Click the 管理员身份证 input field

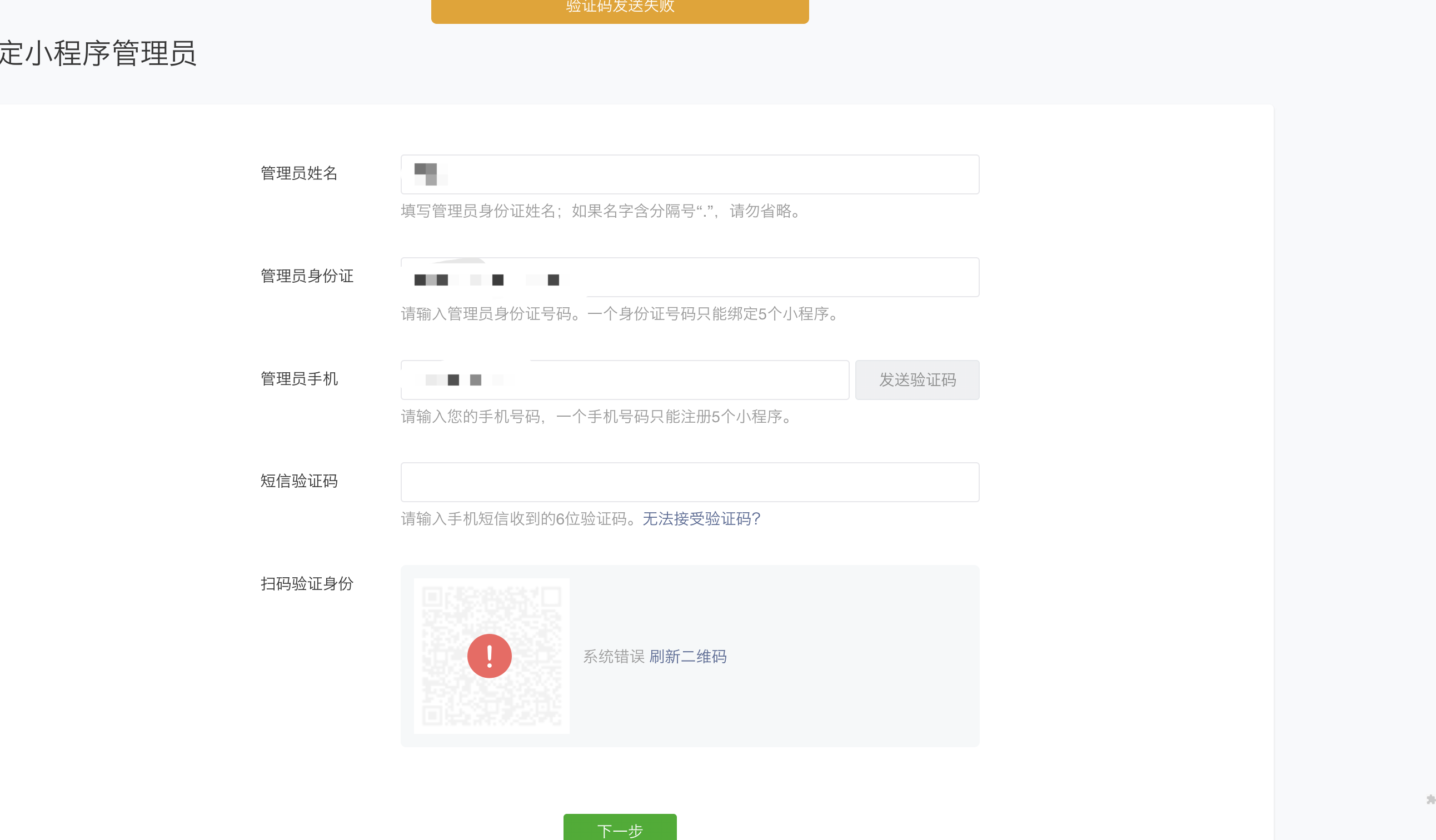(690, 277)
